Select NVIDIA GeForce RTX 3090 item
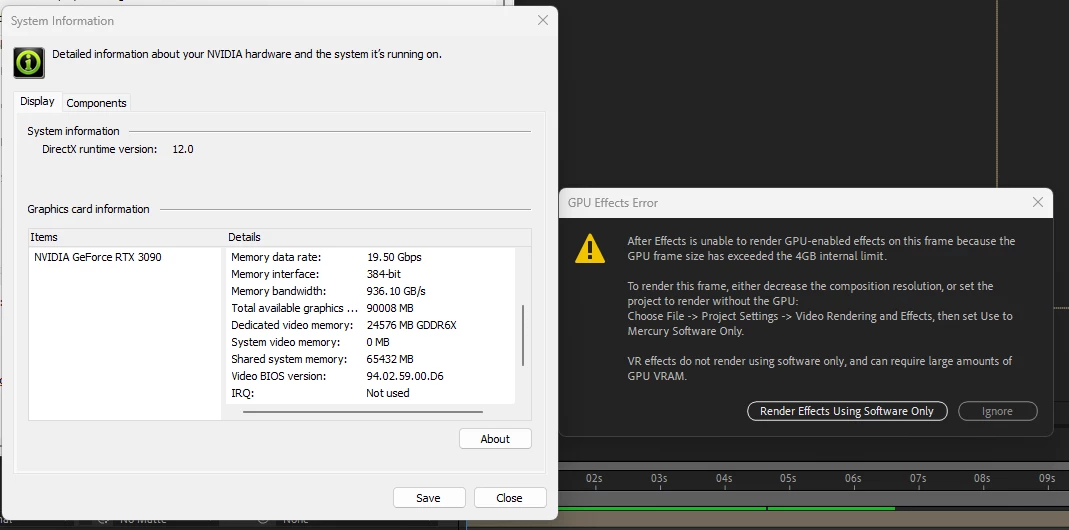The image size is (1069, 530). [97, 257]
